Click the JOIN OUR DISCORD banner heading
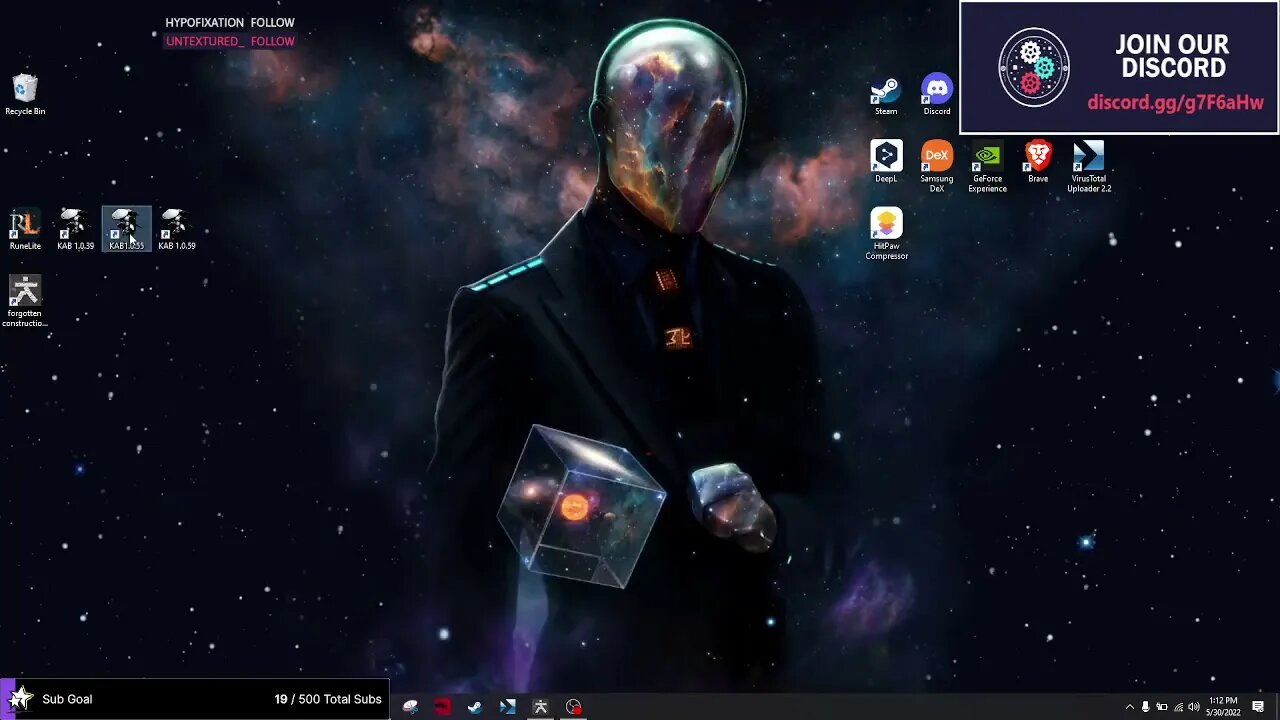1280x720 pixels. pyautogui.click(x=1173, y=57)
